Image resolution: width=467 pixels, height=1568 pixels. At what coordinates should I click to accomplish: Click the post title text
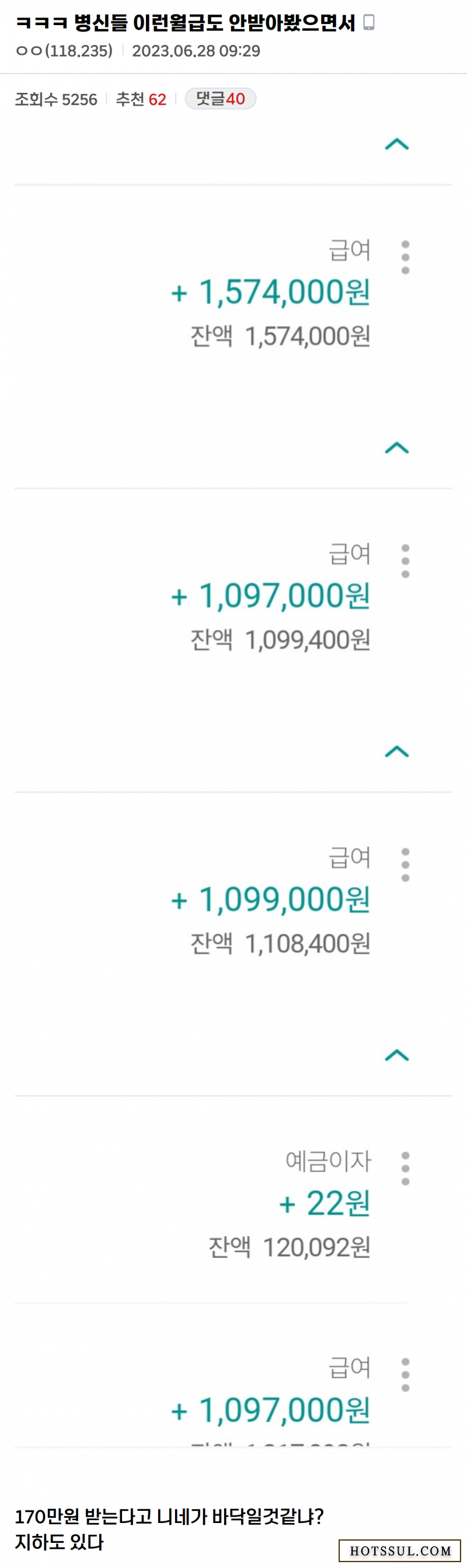(185, 23)
